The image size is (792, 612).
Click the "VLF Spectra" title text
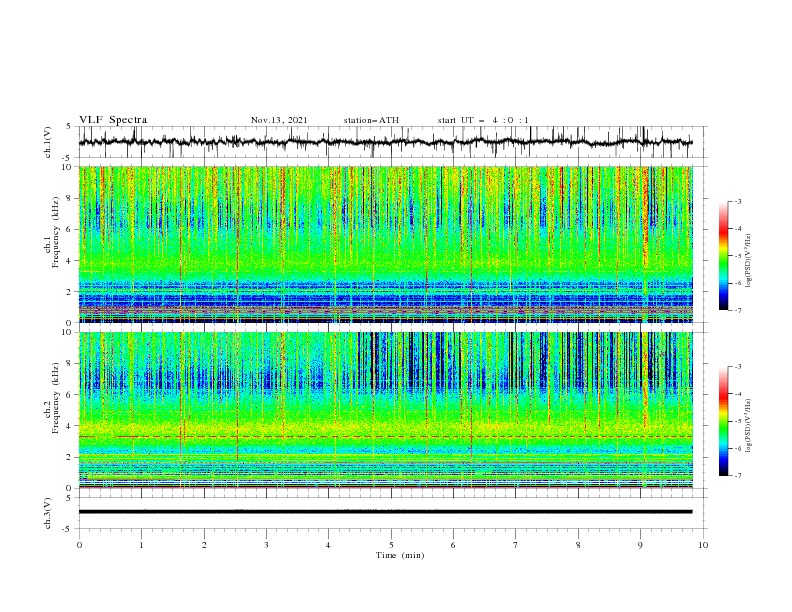coord(113,120)
